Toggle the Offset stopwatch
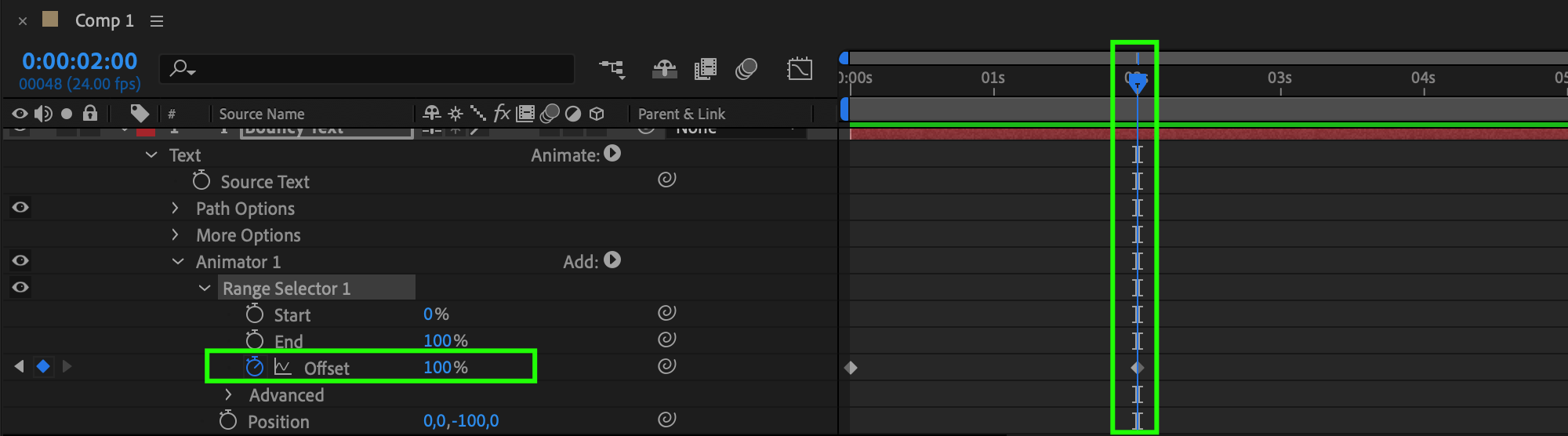This screenshot has height=436, width=1568. point(254,367)
